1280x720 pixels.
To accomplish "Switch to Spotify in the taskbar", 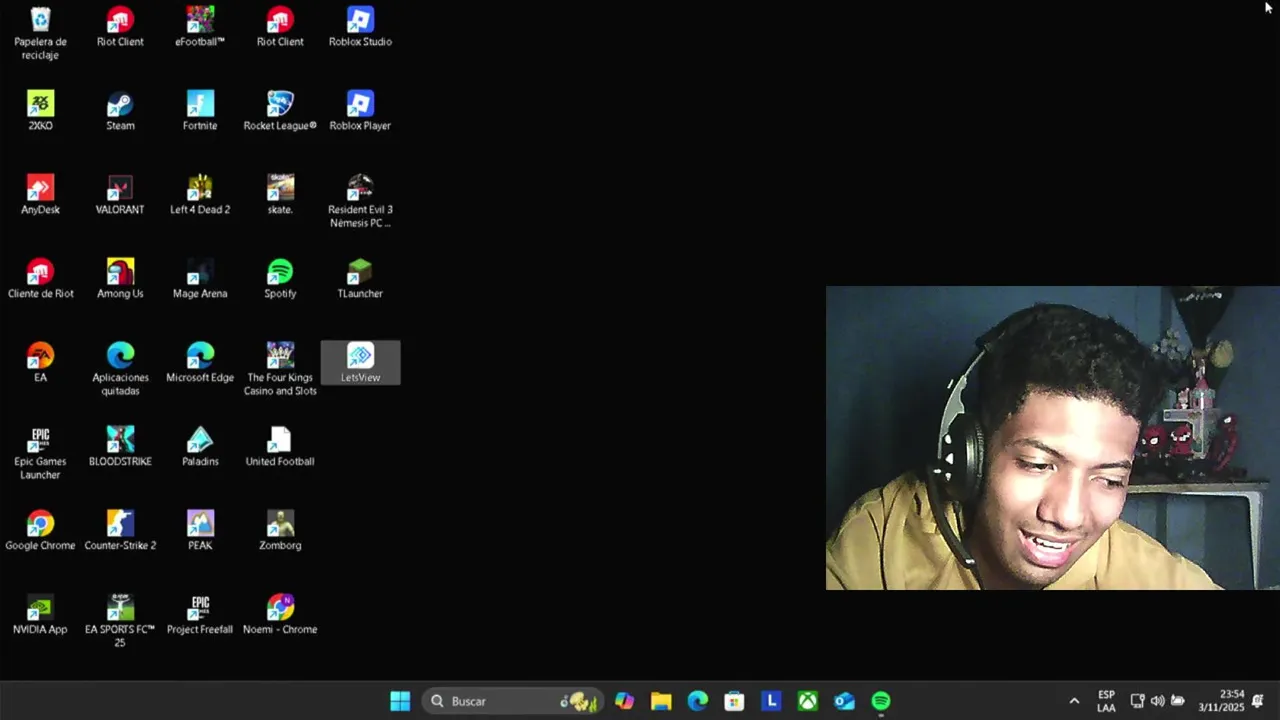I will click(881, 701).
